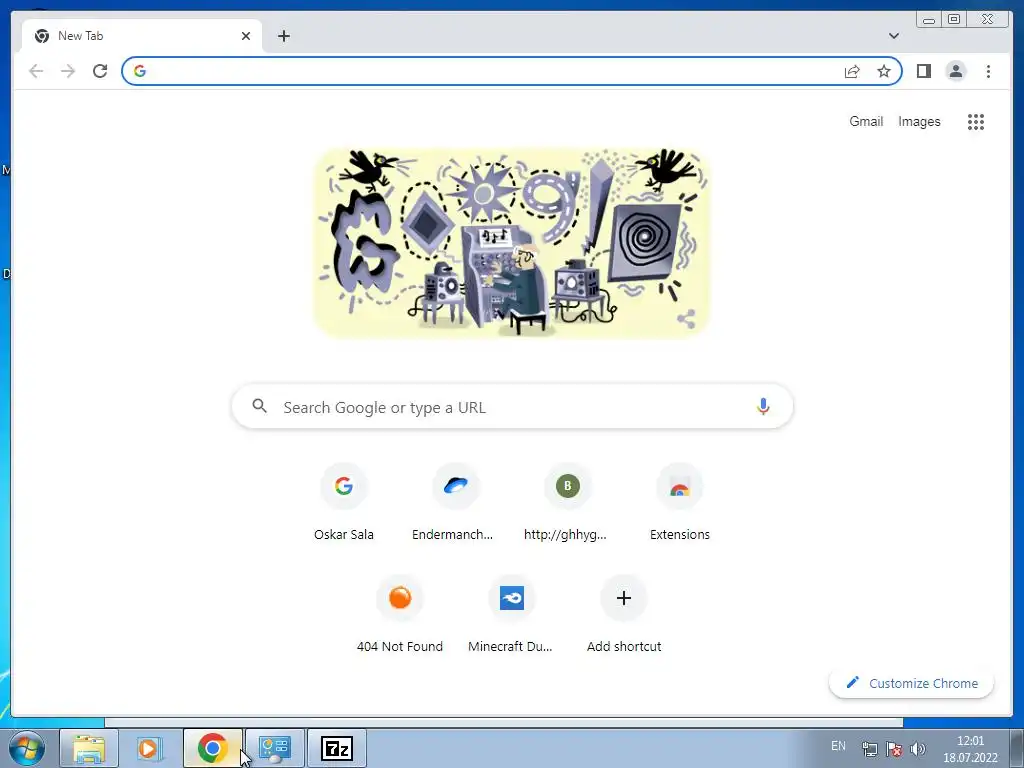The height and width of the screenshot is (768, 1024).
Task: Select the New Tab tab
Action: 142,36
